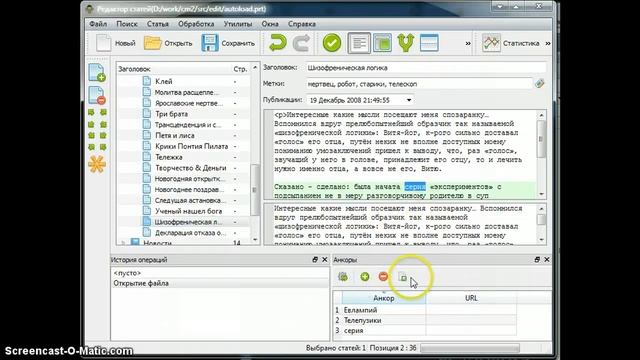Select article Ученый нашел бога

189,211
